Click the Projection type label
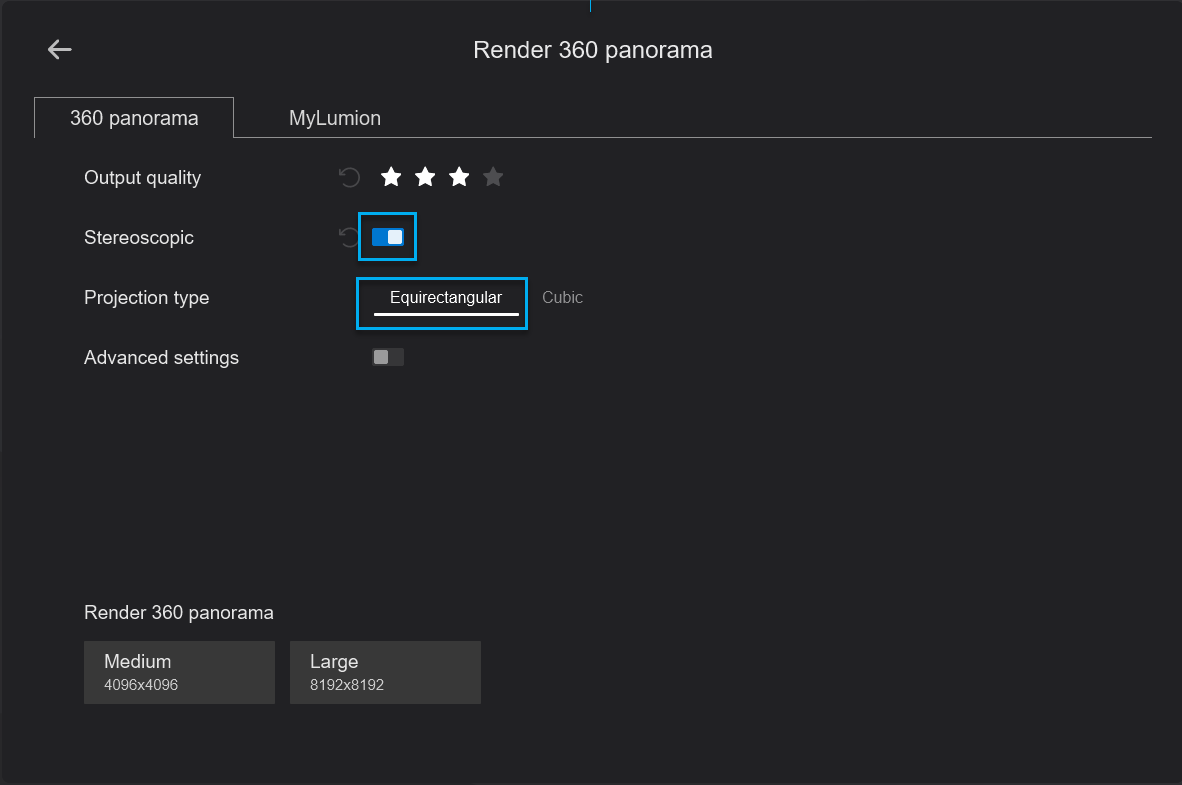The height and width of the screenshot is (785, 1182). pyautogui.click(x=146, y=297)
